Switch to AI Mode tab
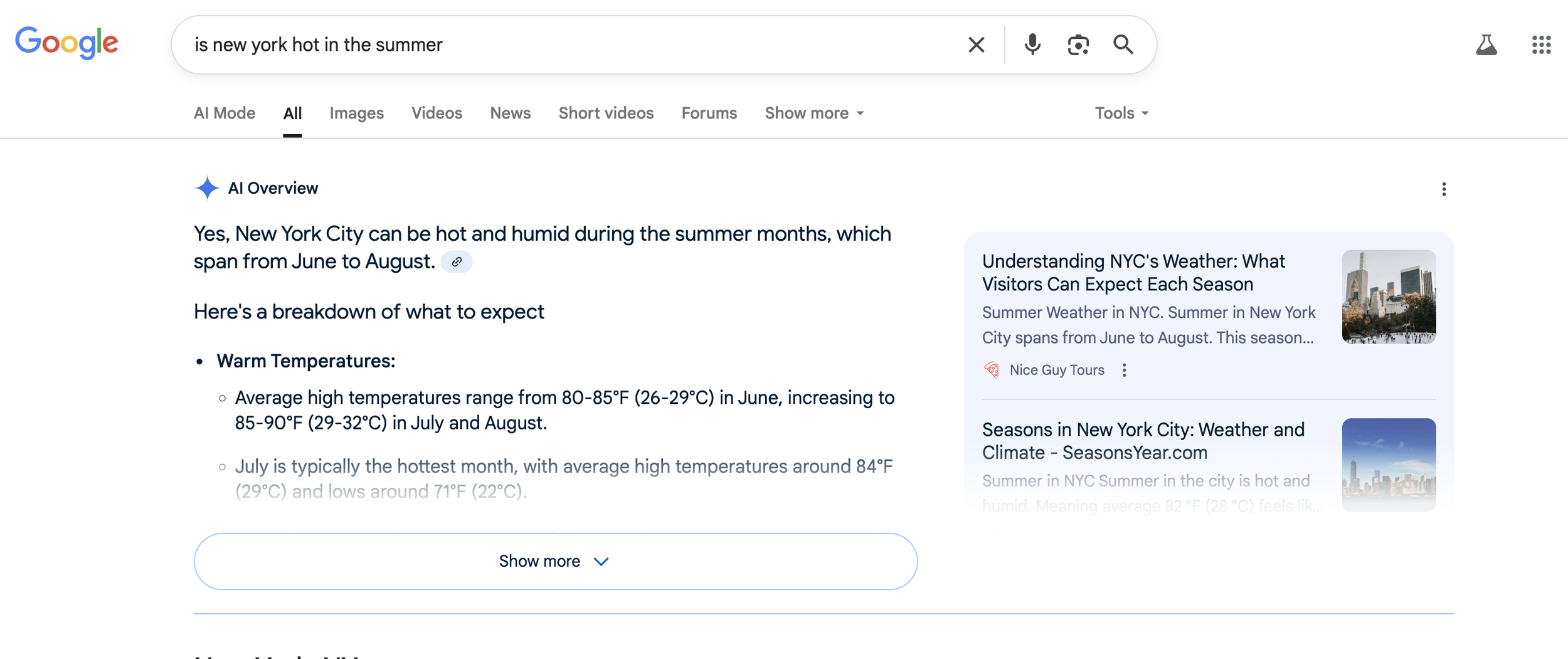1568x659 pixels. [225, 113]
